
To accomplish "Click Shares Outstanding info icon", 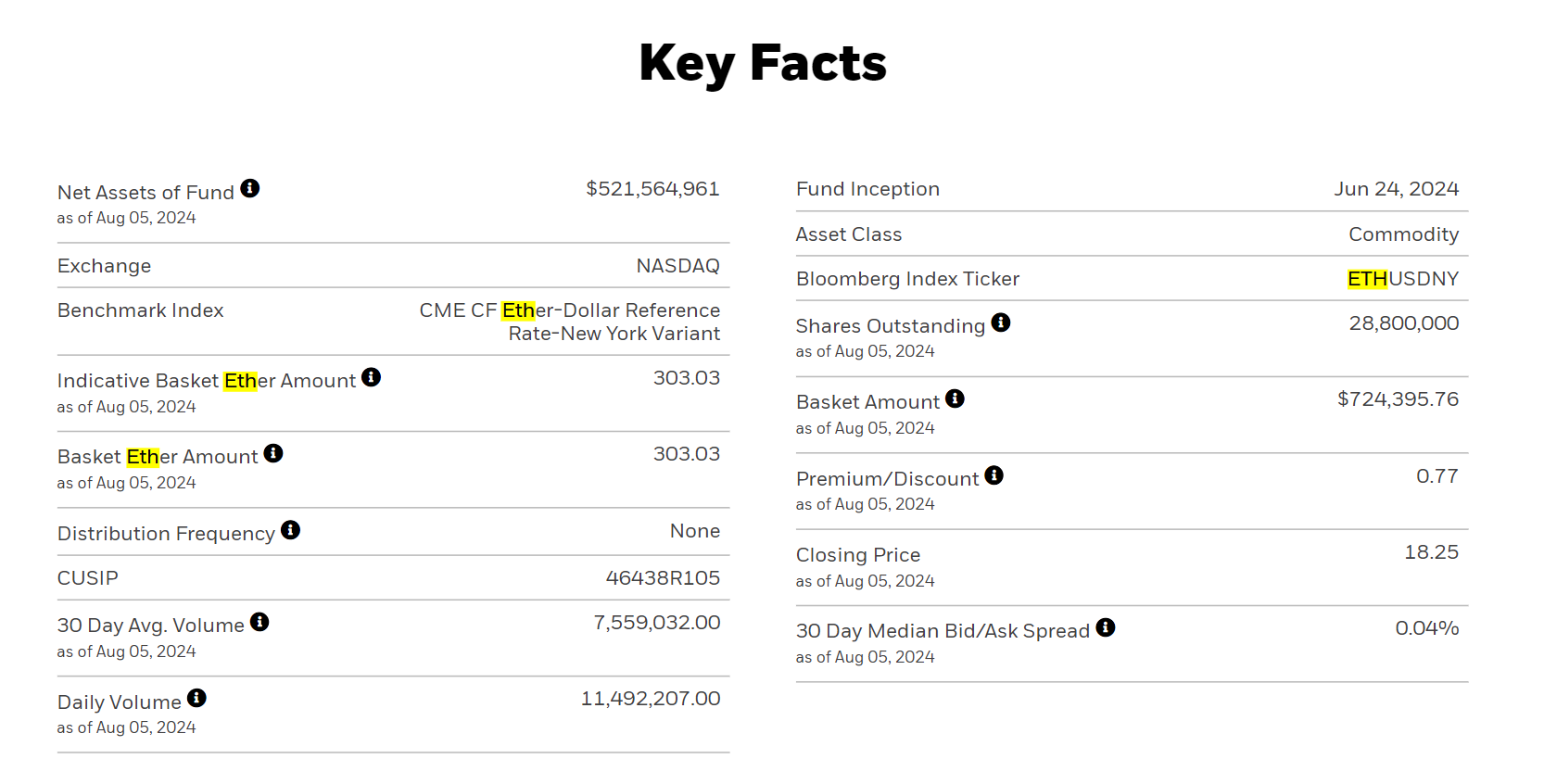I will [1000, 322].
